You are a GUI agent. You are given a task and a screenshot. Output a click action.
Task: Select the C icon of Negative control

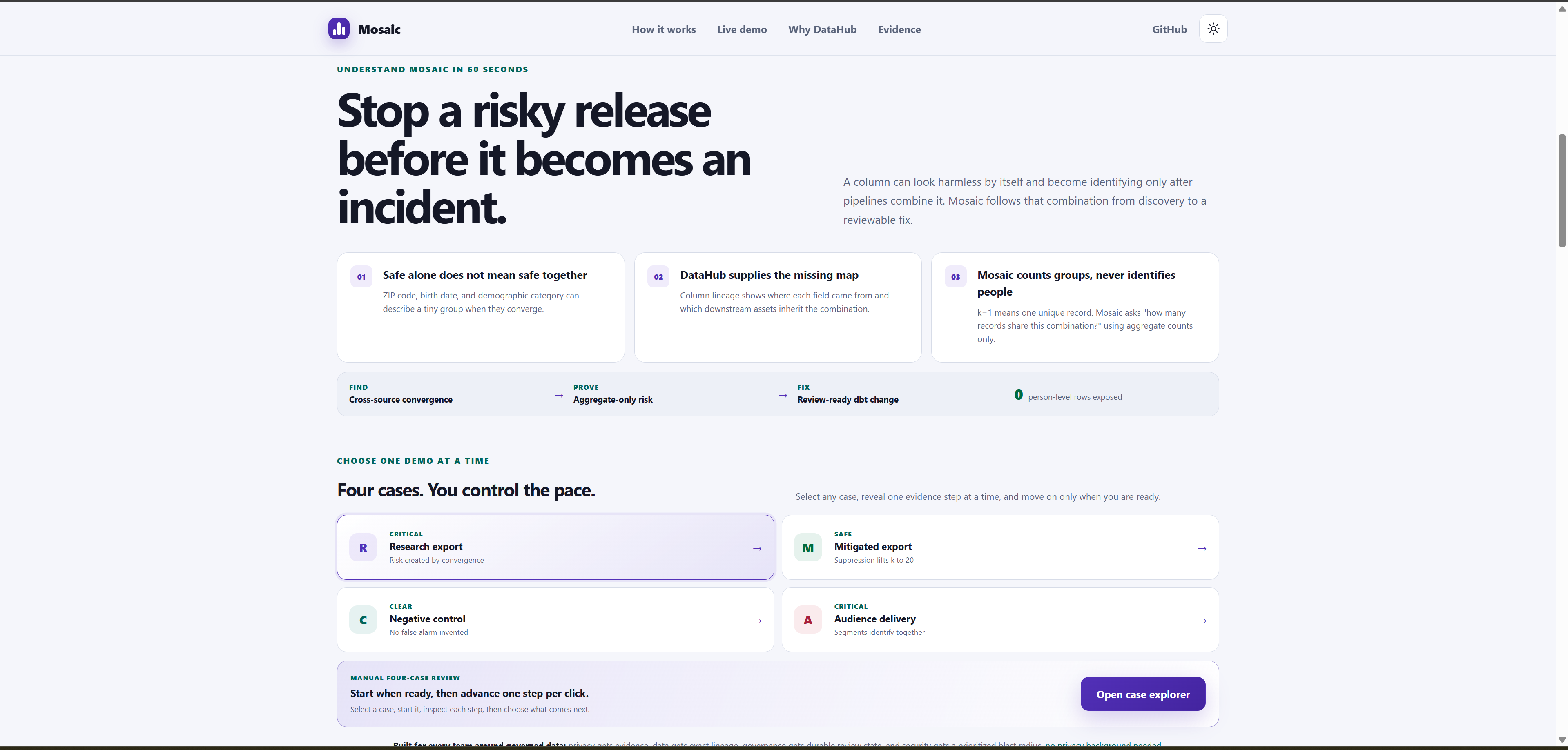coord(363,620)
